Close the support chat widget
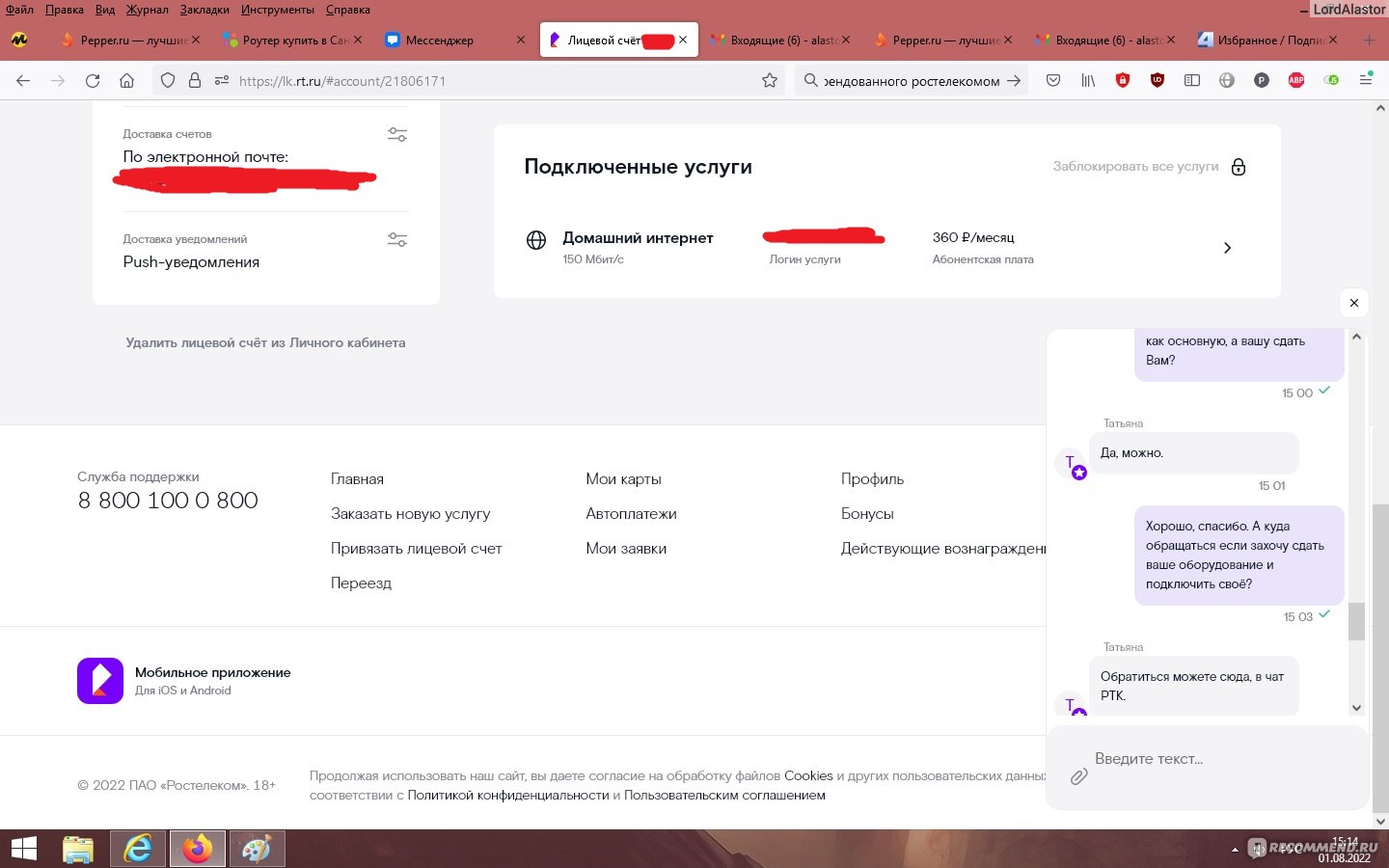This screenshot has width=1389, height=868. [x=1354, y=303]
